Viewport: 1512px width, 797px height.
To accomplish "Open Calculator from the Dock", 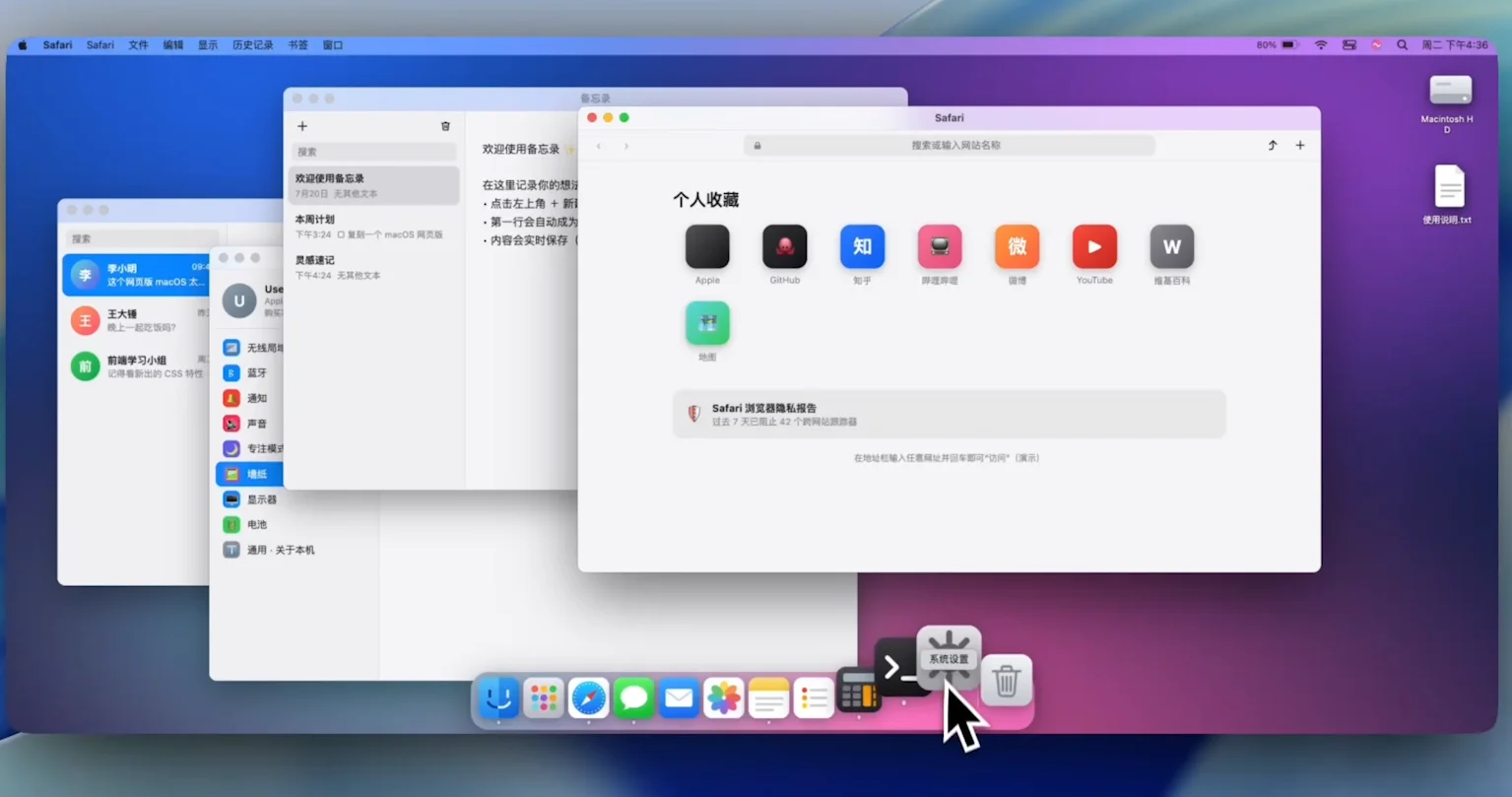I will coord(859,691).
